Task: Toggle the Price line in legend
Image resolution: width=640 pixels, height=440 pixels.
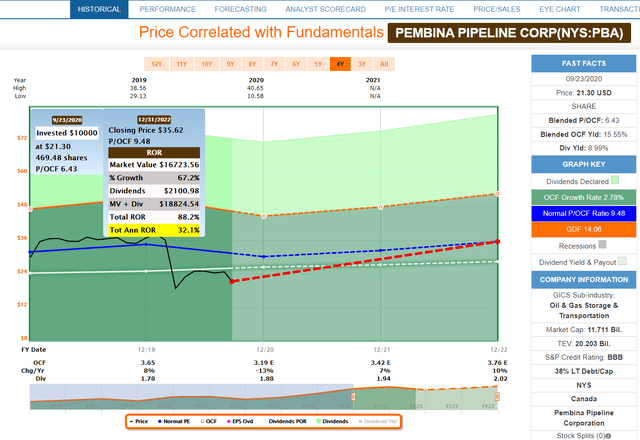Action: (x=139, y=421)
